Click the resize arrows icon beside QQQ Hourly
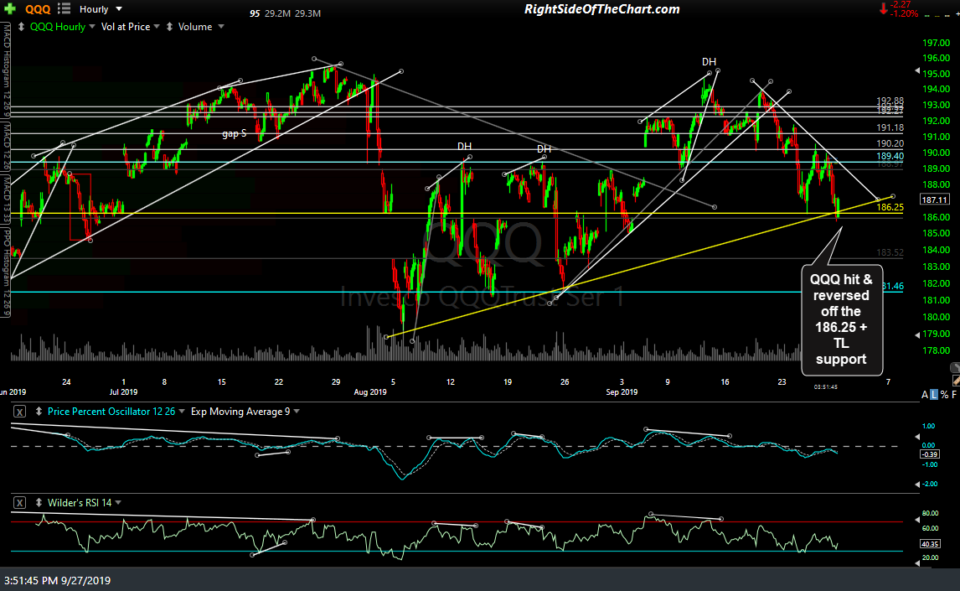The image size is (960, 591). pyautogui.click(x=21, y=26)
